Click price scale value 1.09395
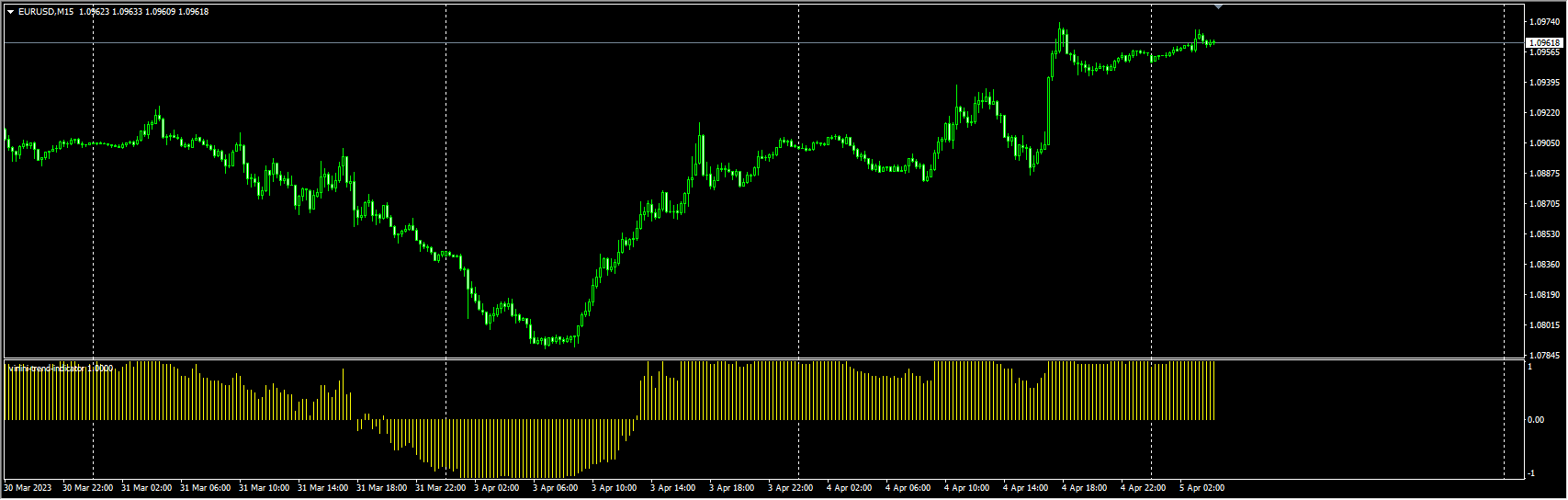 tap(1545, 83)
